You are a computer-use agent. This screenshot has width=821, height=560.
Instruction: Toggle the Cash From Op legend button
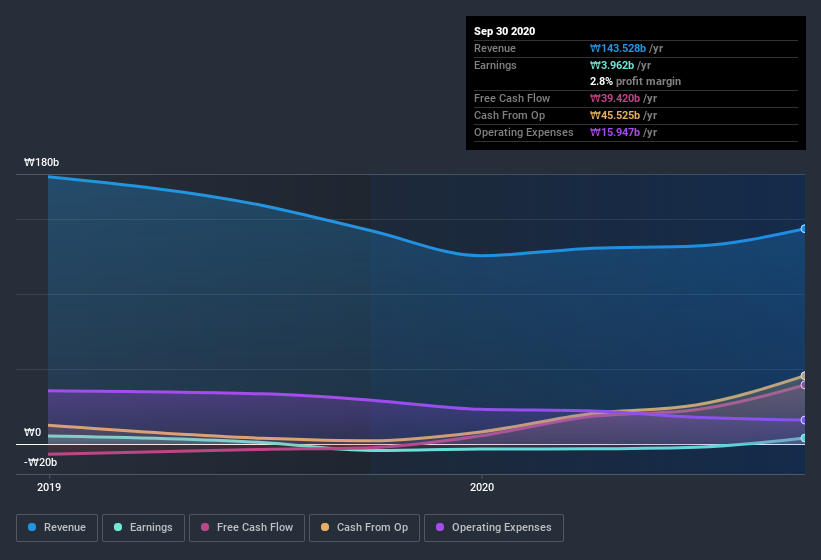coord(364,528)
